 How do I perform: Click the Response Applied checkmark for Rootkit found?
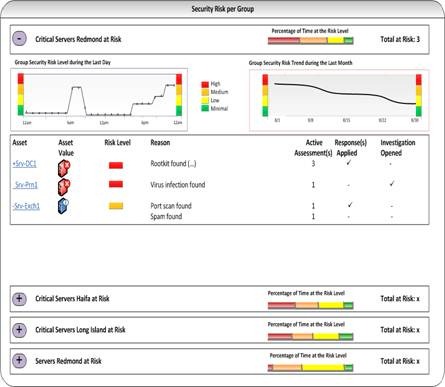coord(349,163)
